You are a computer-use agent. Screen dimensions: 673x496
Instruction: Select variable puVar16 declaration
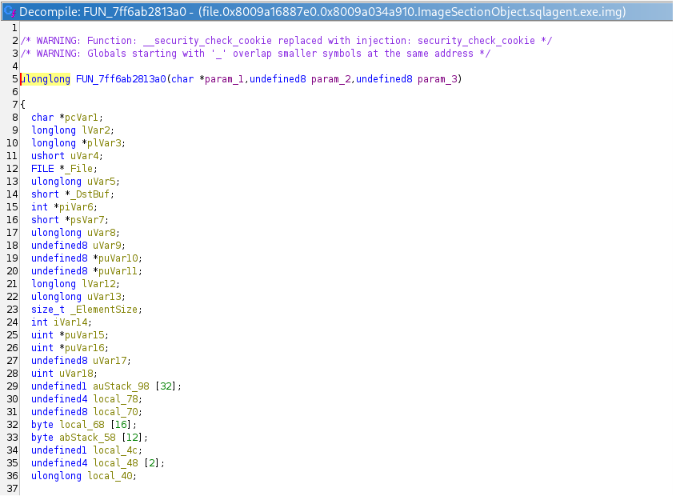click(85, 348)
